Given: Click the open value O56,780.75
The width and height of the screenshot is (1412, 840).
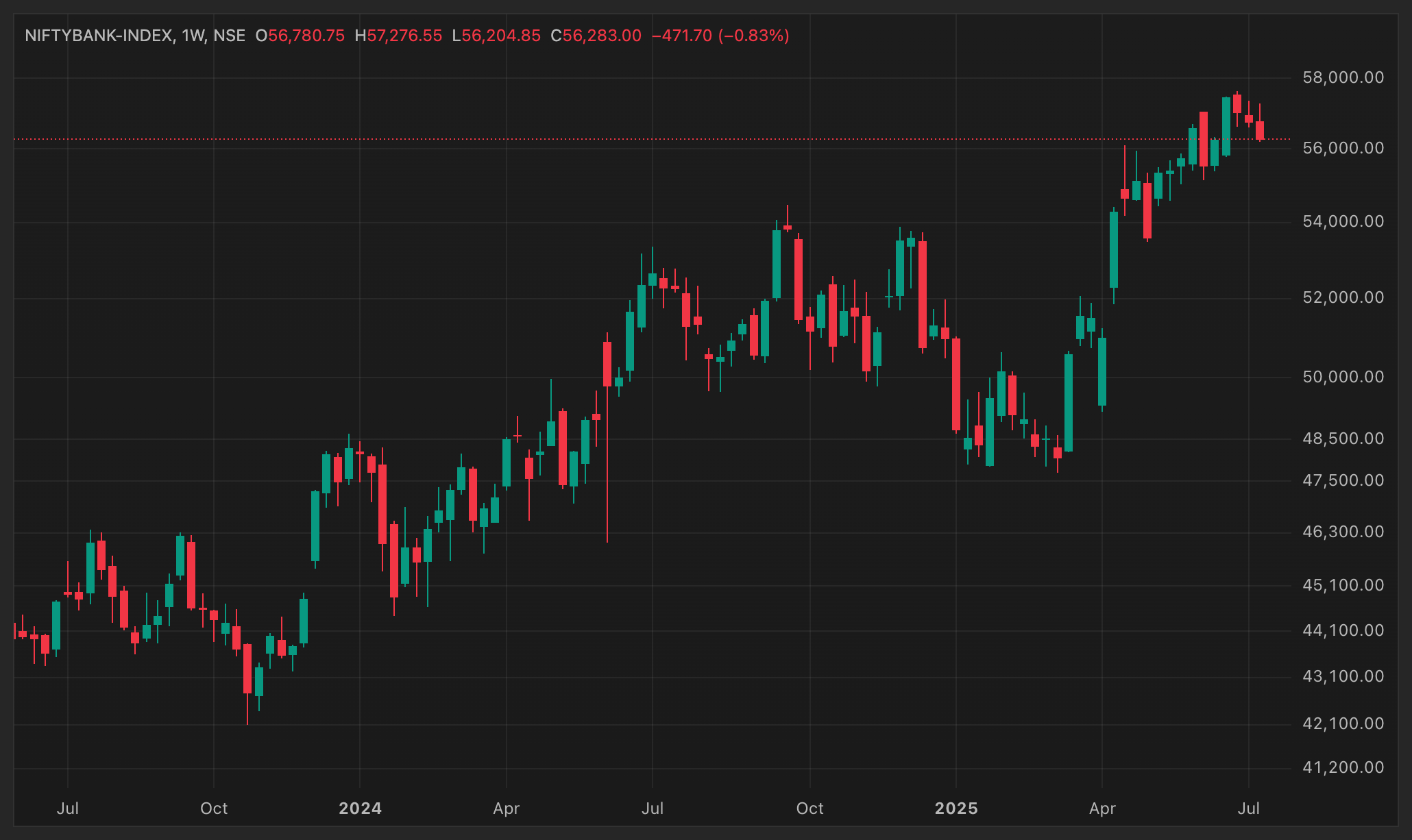Looking at the screenshot, I should pyautogui.click(x=300, y=36).
